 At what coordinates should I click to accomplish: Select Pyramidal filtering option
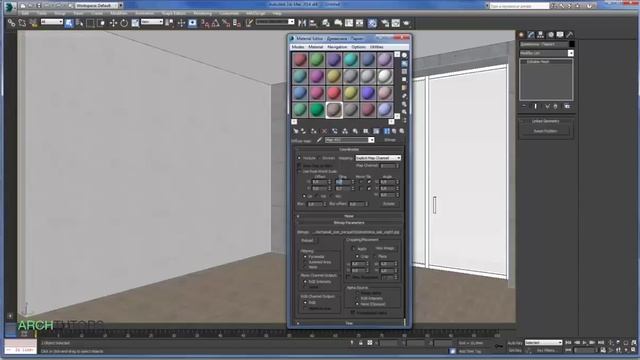coord(305,257)
